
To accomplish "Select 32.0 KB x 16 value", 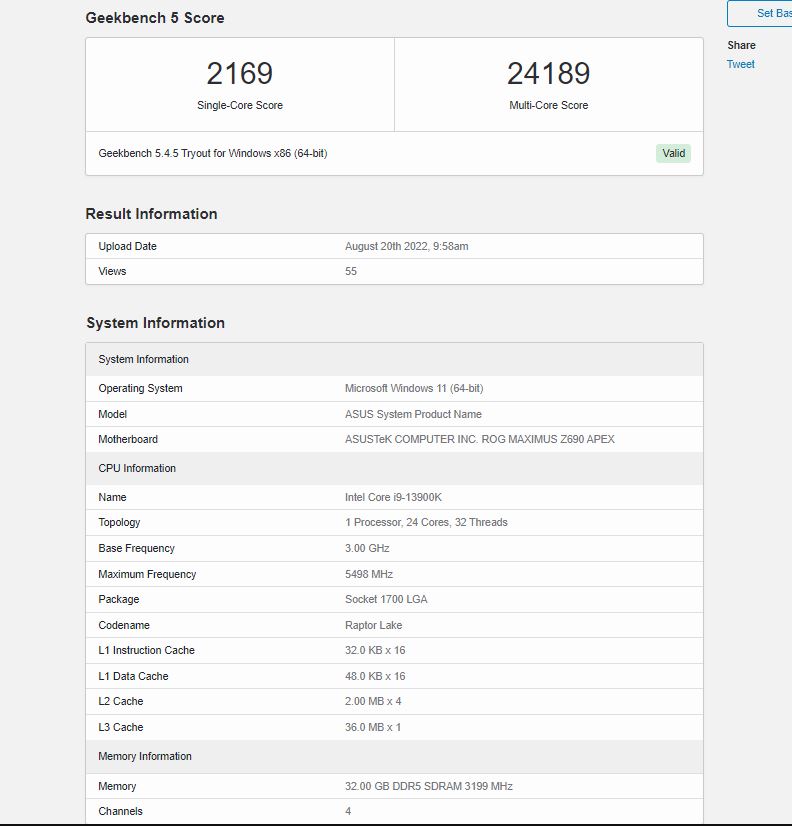I will click(375, 651).
